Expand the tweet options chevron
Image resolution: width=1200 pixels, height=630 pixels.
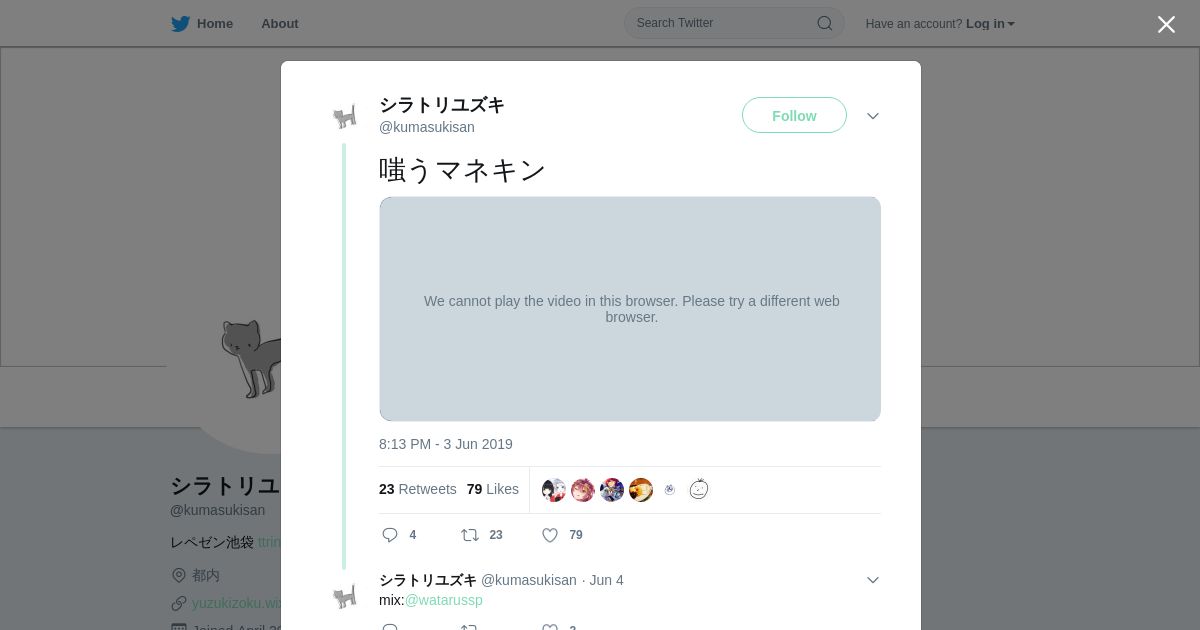click(873, 116)
